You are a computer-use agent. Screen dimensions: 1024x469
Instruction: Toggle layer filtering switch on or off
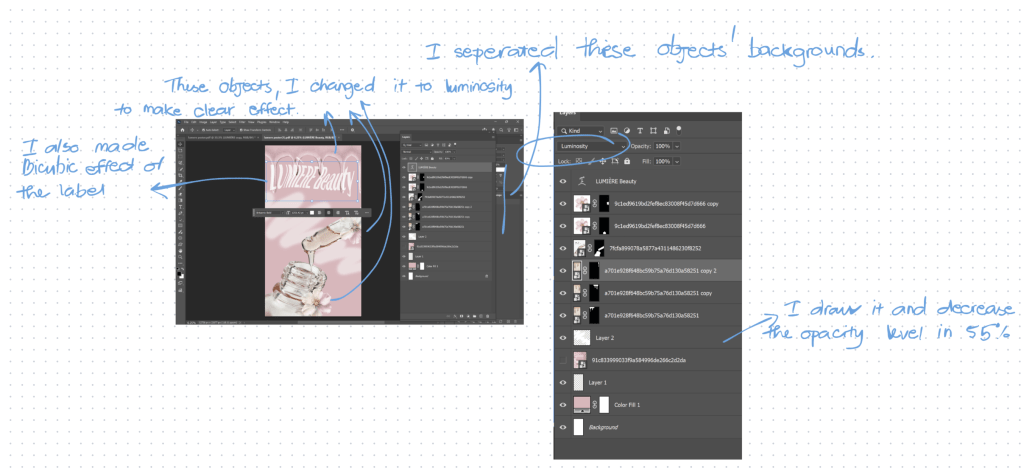[678, 128]
